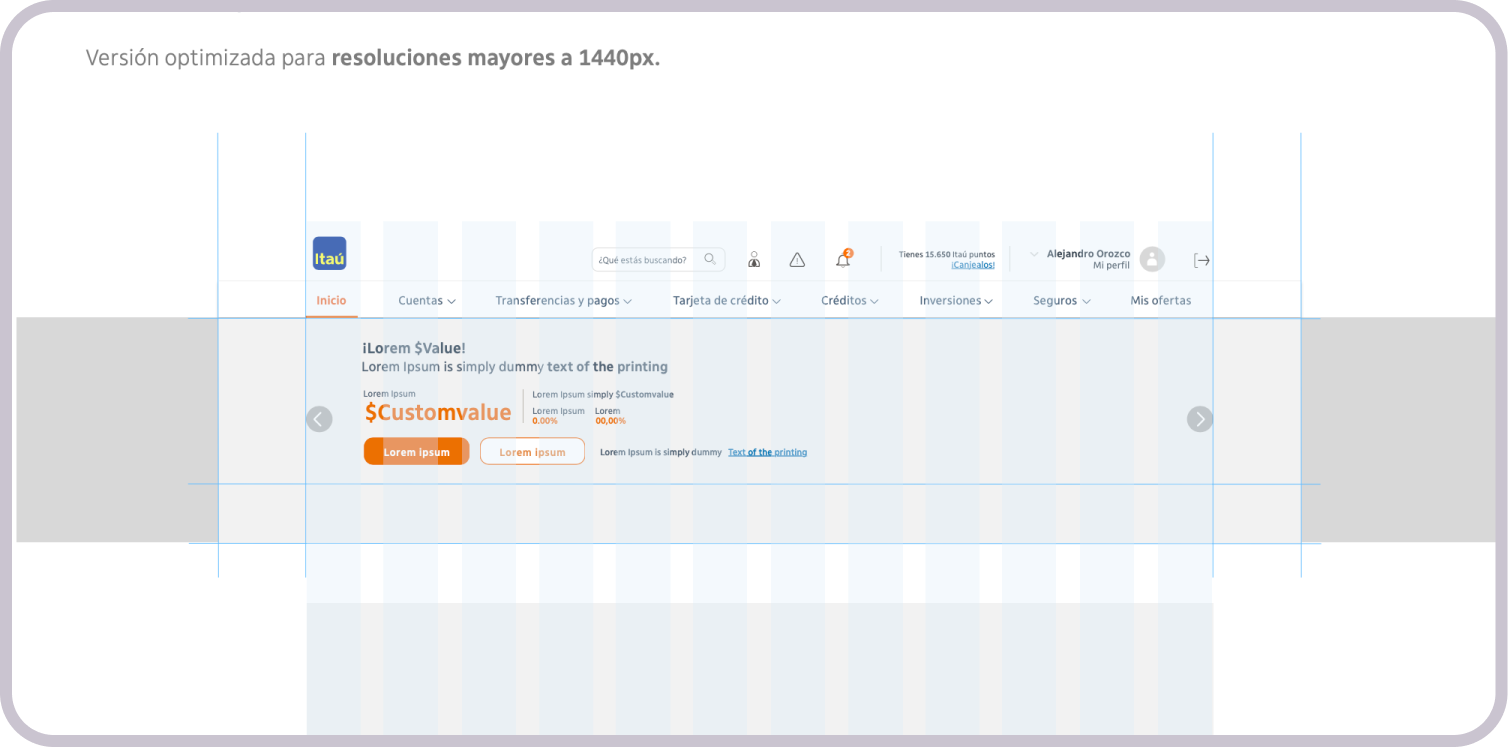
Task: Open the profile avatar icon
Action: point(1152,259)
